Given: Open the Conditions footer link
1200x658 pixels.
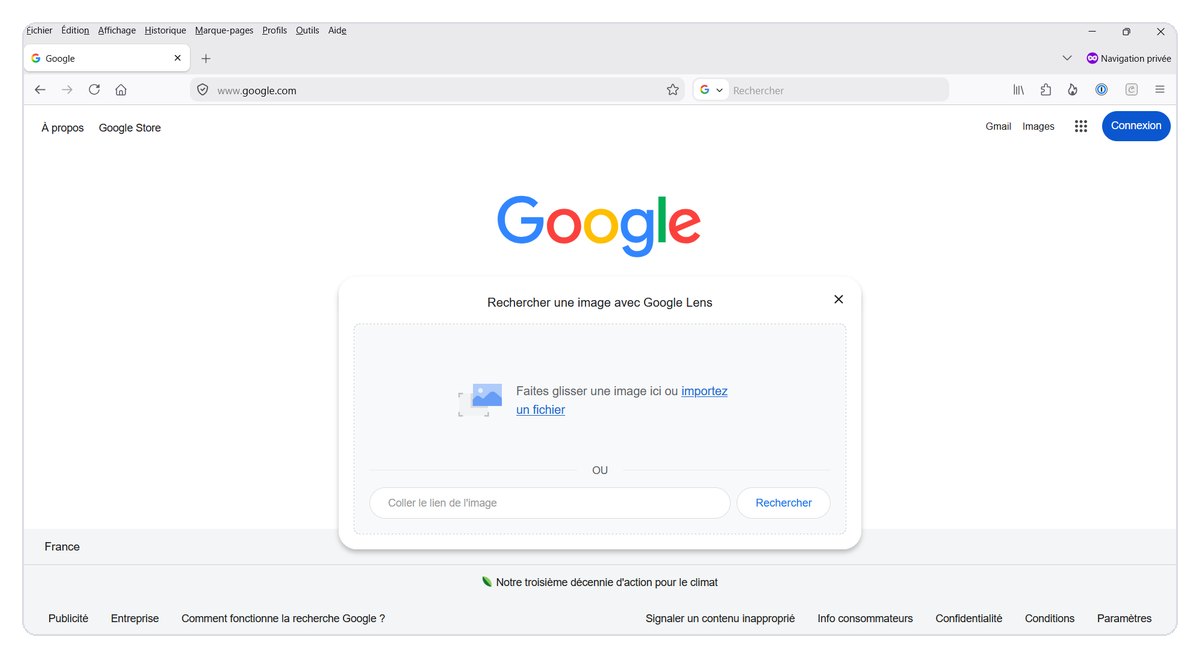Looking at the screenshot, I should [1050, 619].
